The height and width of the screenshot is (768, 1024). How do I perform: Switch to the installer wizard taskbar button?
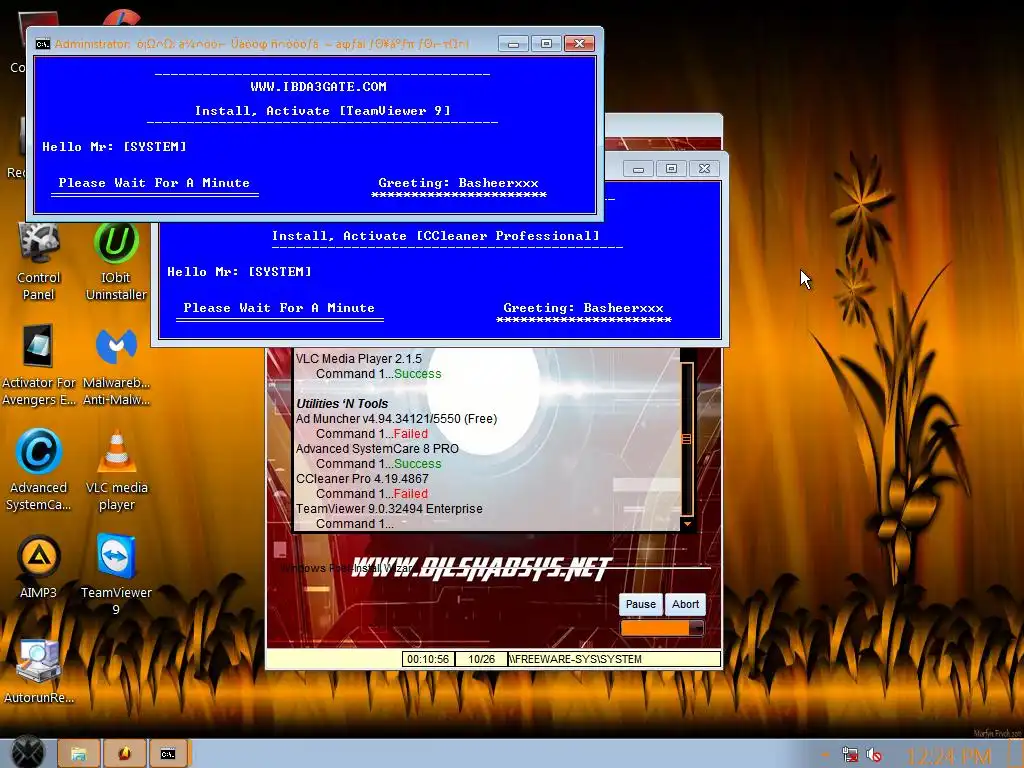coord(124,754)
